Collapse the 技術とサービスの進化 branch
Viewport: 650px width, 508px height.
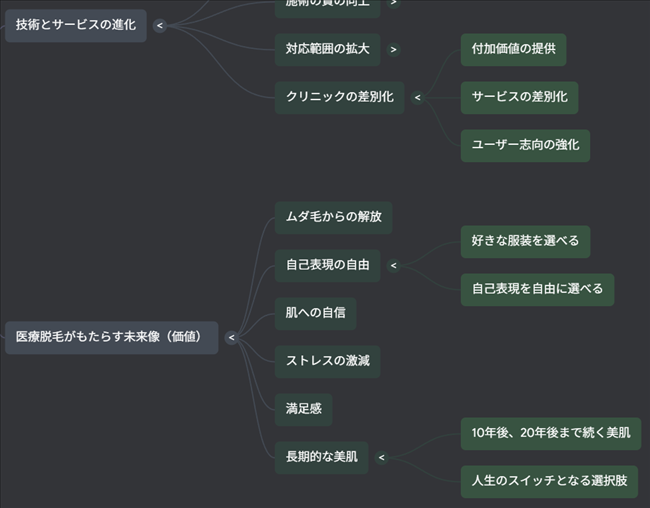(x=160, y=25)
